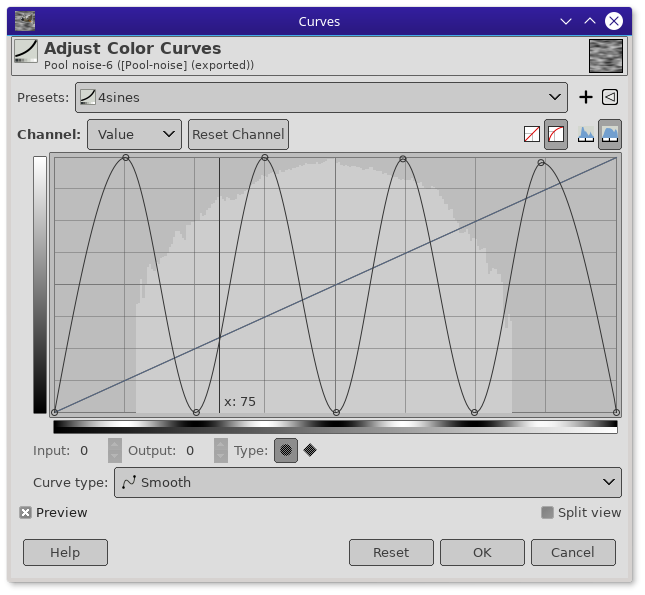
Task: Open the Presets dropdown showing 4sines
Action: click(x=322, y=97)
